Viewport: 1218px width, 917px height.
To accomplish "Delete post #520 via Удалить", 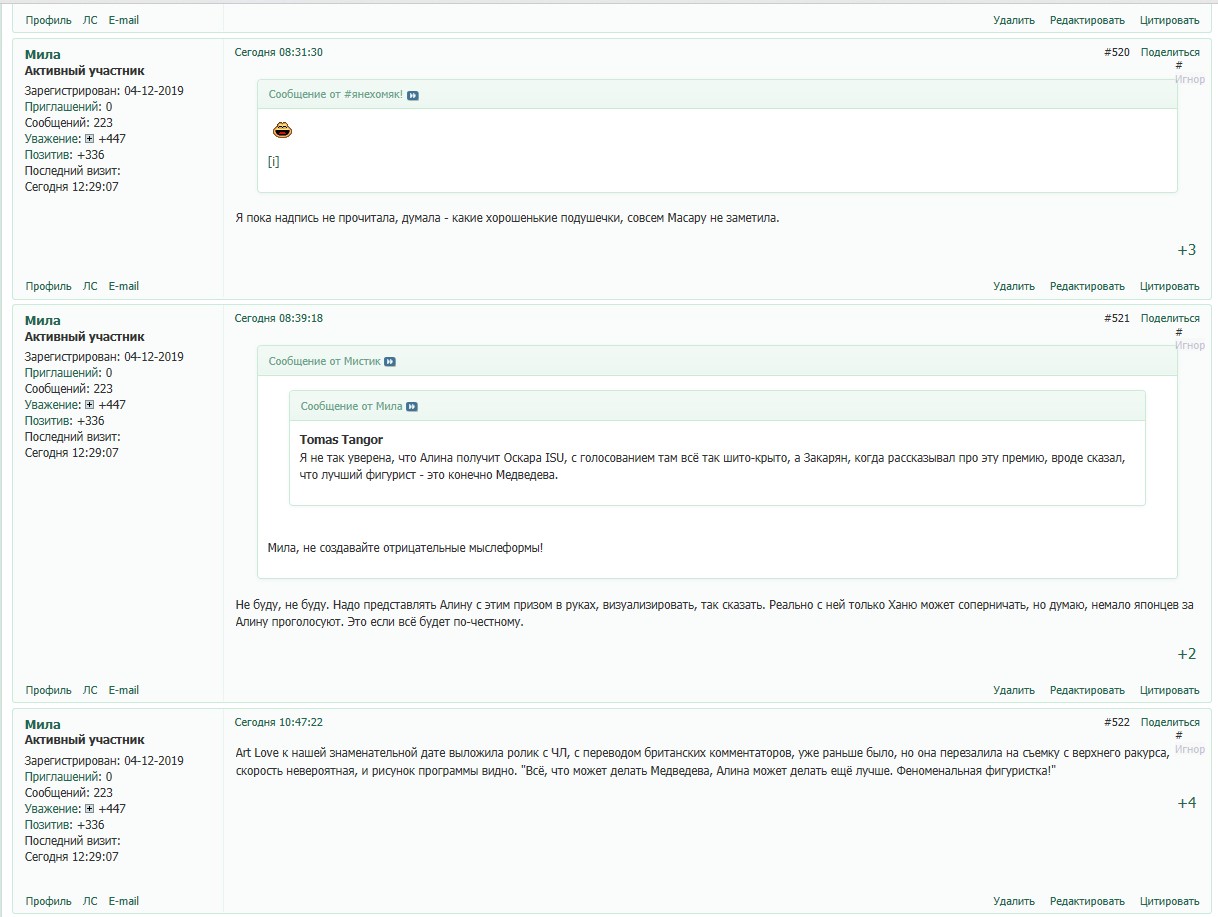I will tap(1014, 286).
